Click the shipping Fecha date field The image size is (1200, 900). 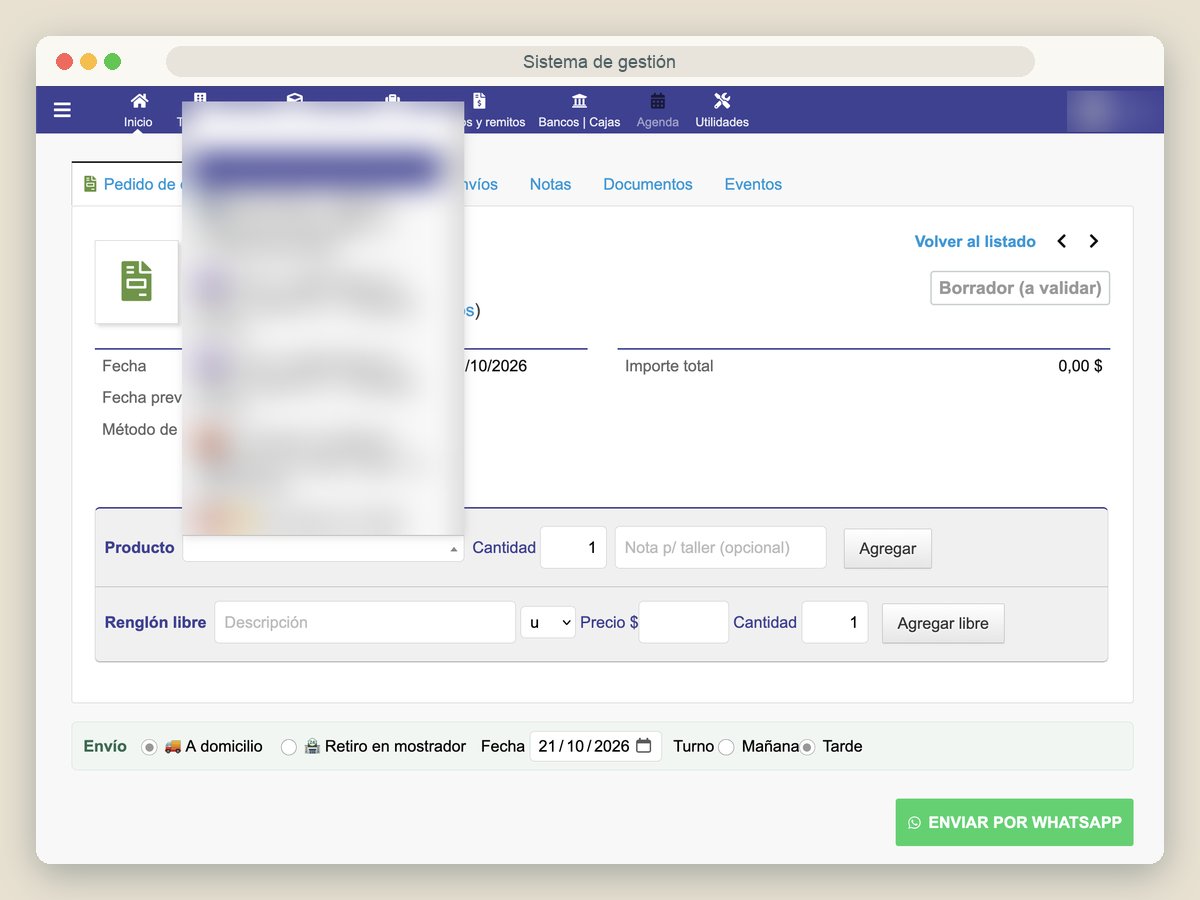coord(595,746)
